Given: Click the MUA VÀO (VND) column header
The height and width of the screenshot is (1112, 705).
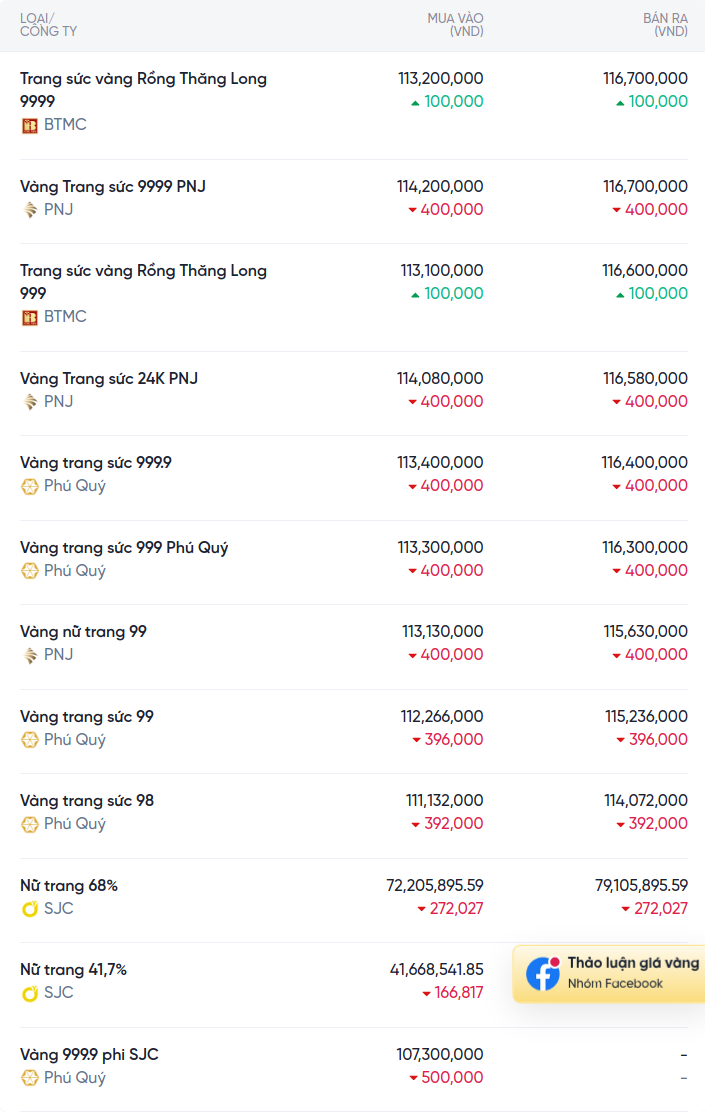Looking at the screenshot, I should (455, 25).
